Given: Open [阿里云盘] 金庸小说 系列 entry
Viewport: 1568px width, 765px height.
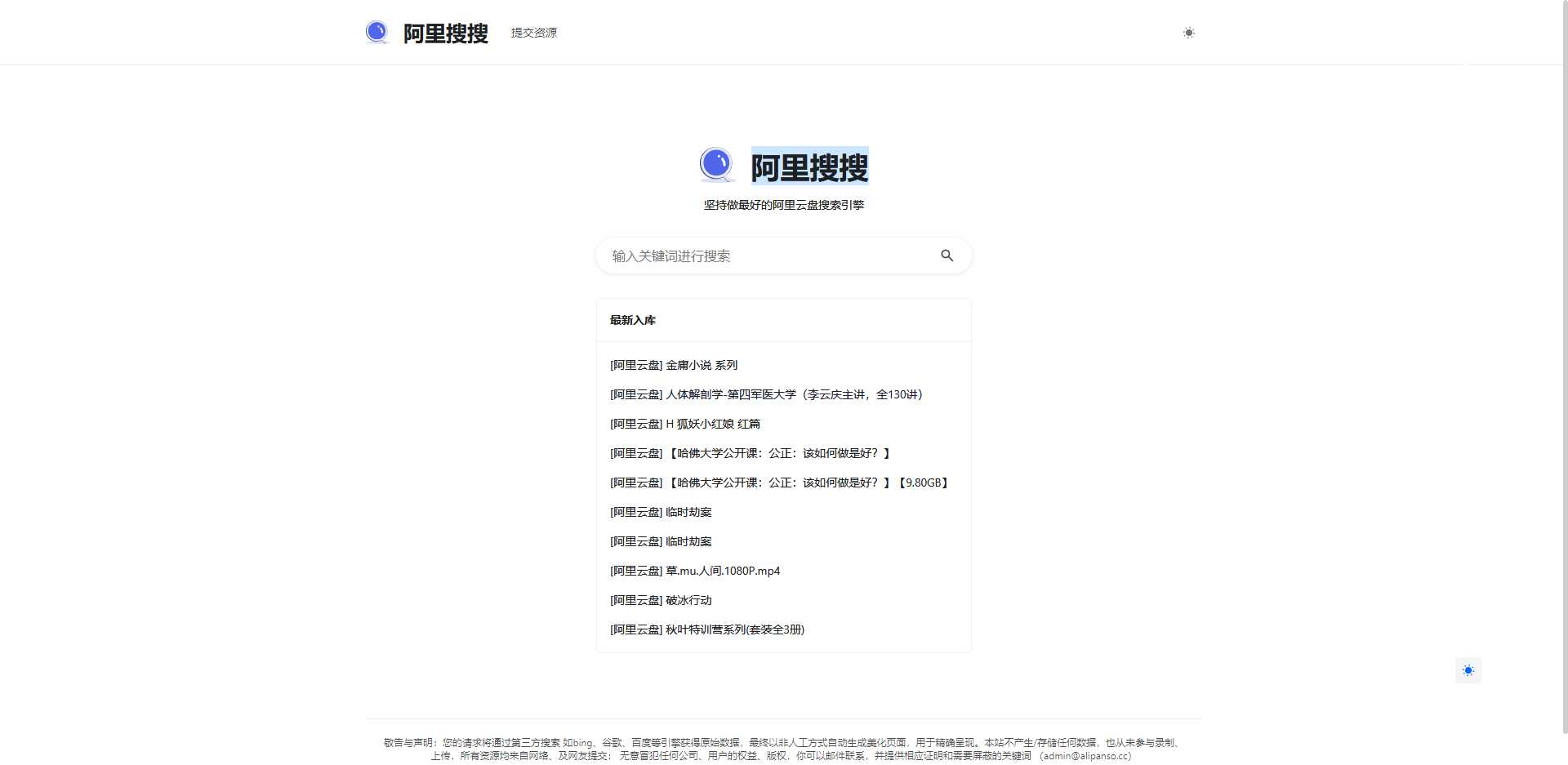Looking at the screenshot, I should (x=674, y=365).
